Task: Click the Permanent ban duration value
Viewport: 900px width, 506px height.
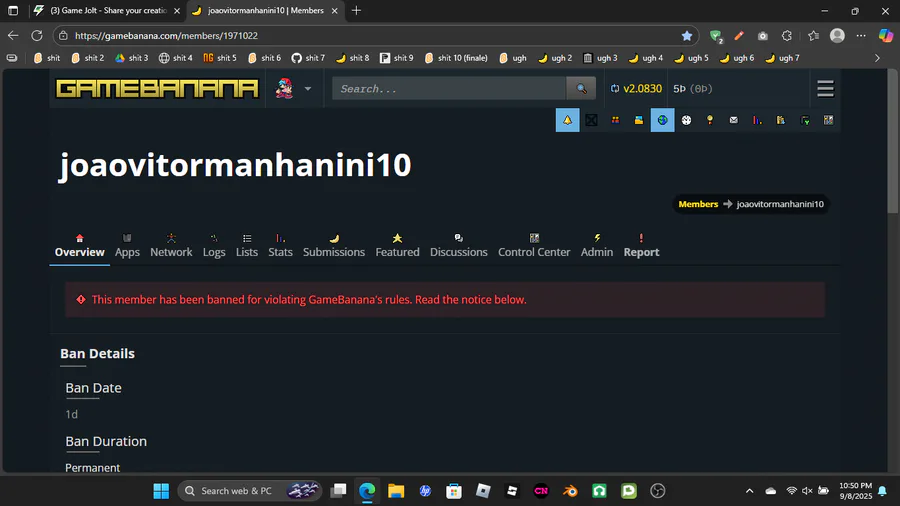Action: pyautogui.click(x=92, y=468)
